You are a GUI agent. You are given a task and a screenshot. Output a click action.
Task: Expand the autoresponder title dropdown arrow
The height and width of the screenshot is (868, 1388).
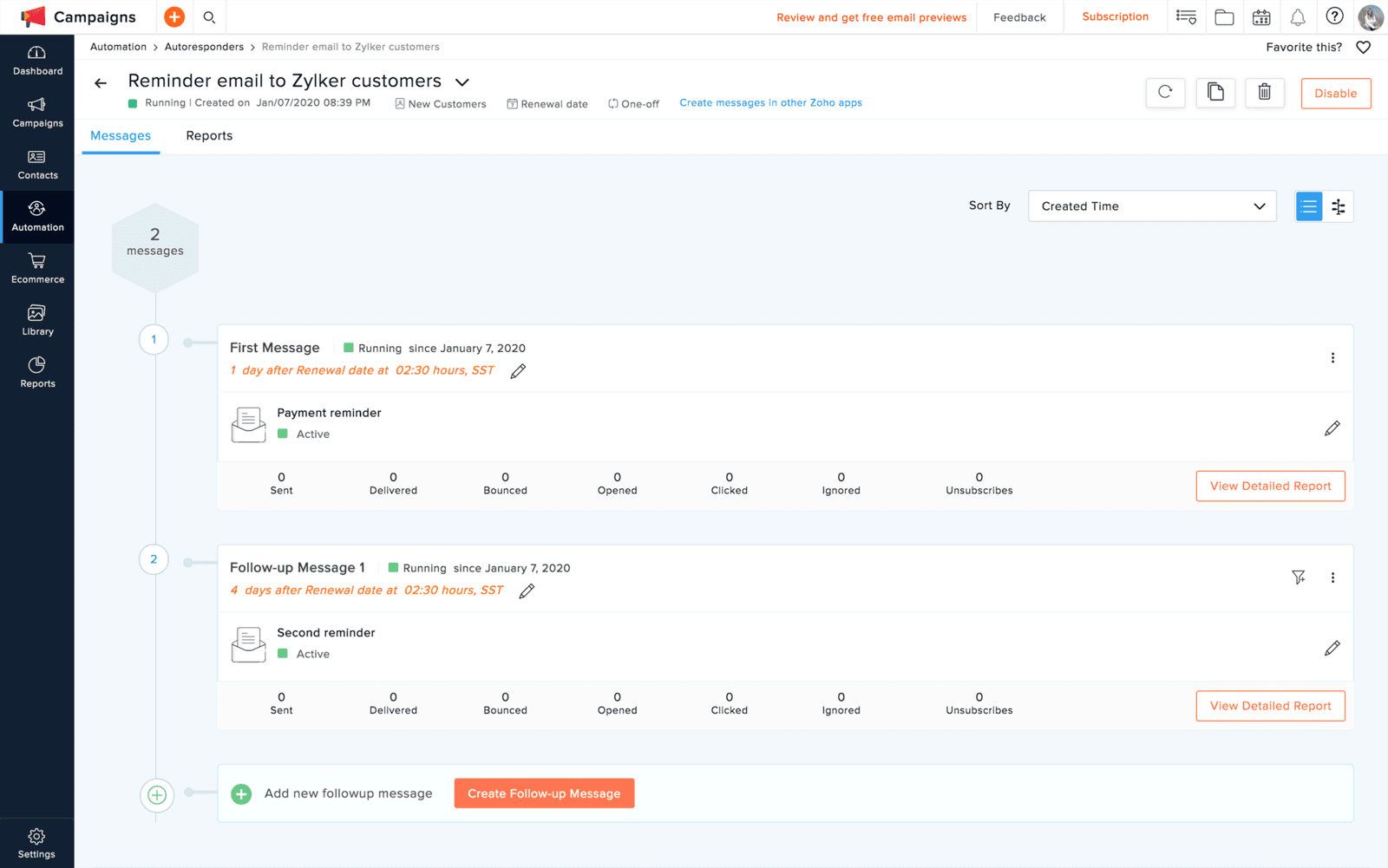(x=462, y=82)
